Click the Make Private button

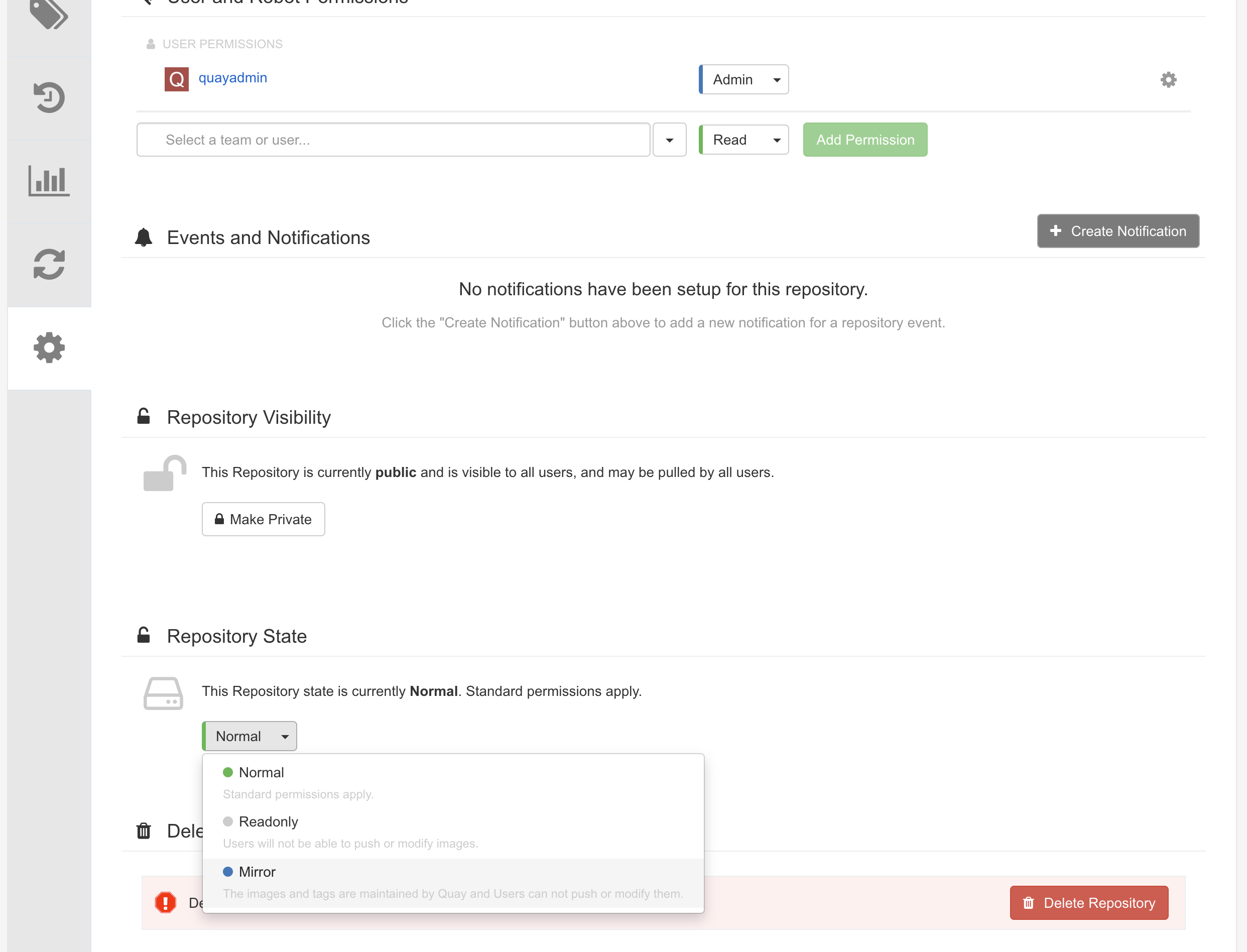[x=263, y=519]
